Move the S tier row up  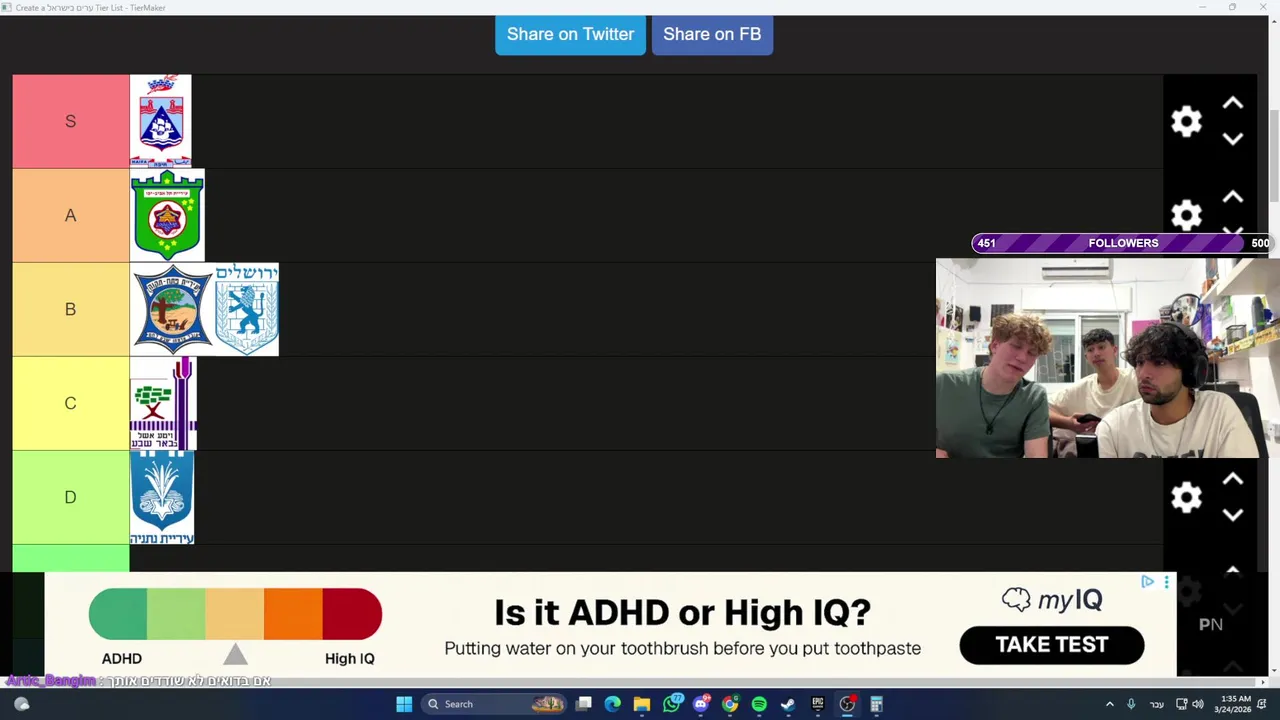(x=1233, y=103)
